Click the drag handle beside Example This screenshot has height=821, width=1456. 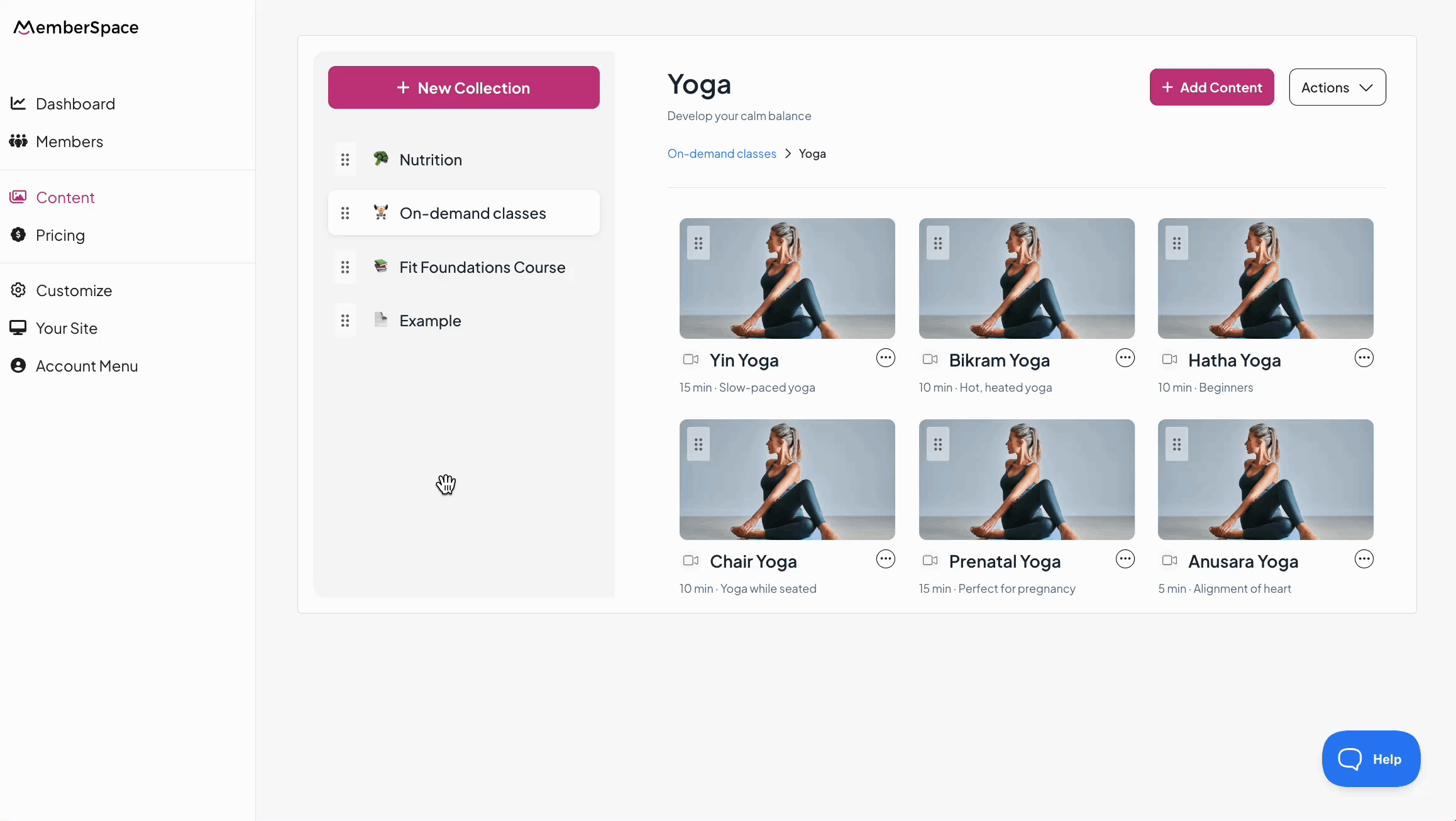click(345, 321)
